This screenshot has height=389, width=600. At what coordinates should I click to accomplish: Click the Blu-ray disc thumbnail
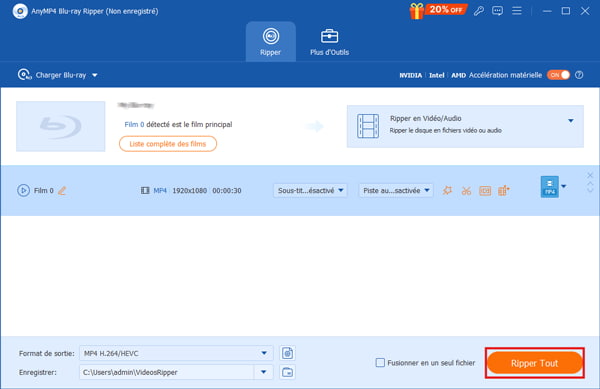(x=60, y=126)
